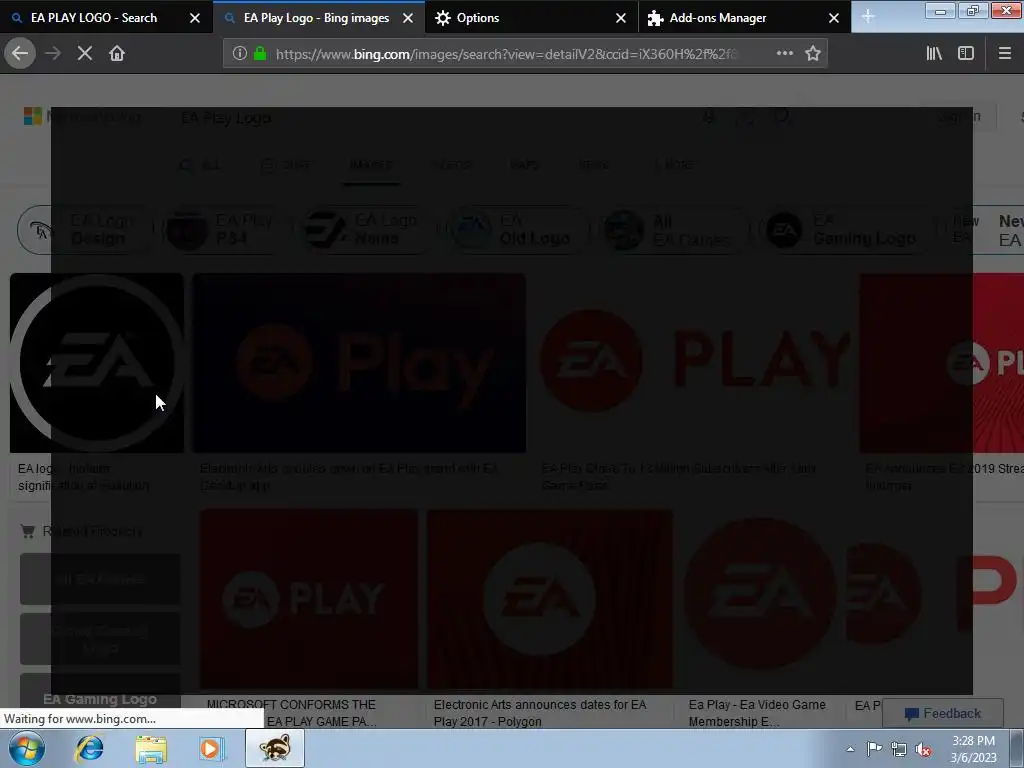This screenshot has width=1024, height=768.
Task: Open page actions three-dot menu
Action: (784, 54)
